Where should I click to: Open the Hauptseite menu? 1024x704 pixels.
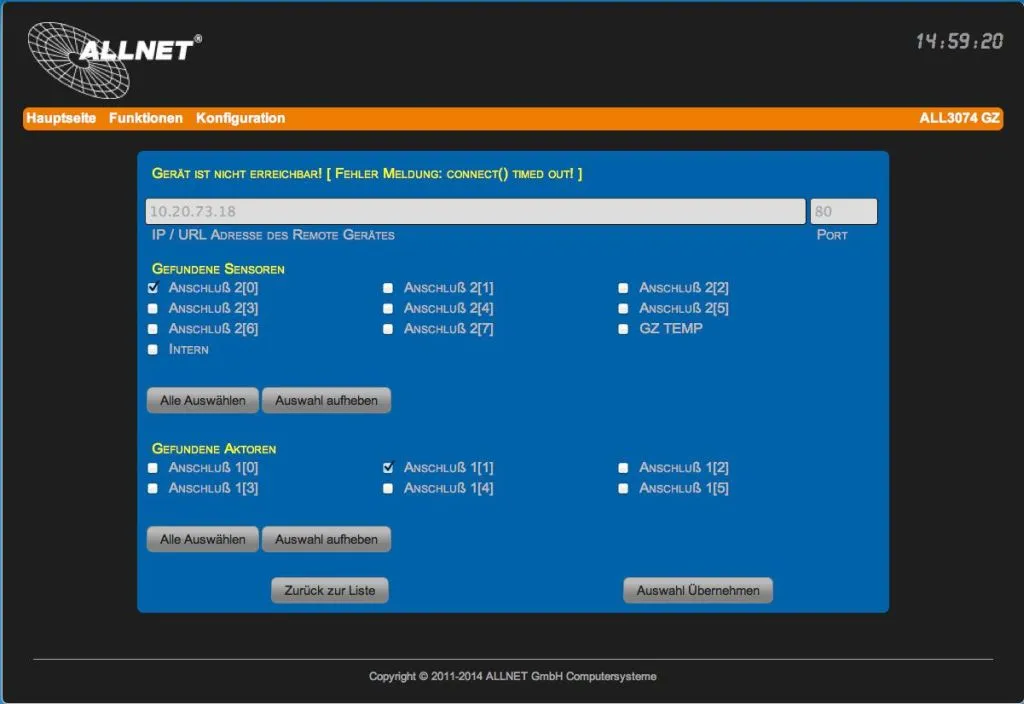[x=60, y=118]
